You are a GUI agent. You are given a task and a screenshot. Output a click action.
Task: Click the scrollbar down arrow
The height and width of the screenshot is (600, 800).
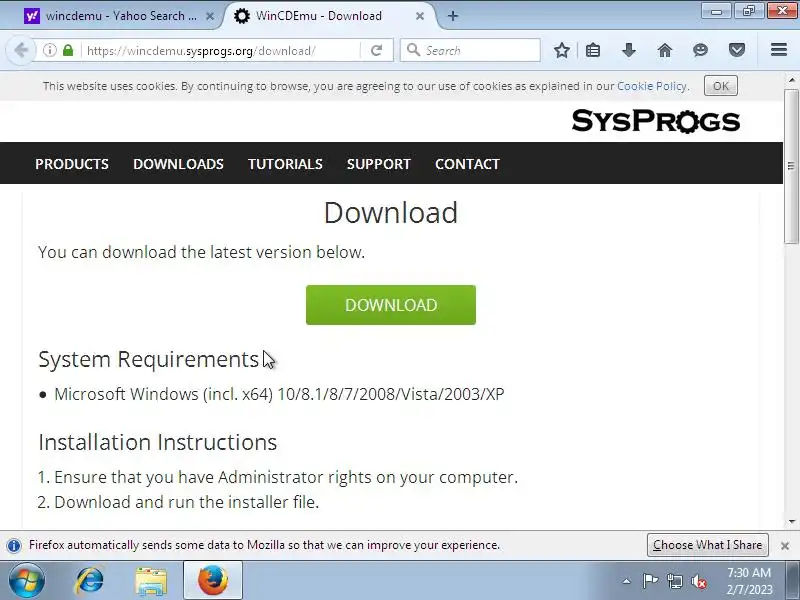(x=791, y=521)
